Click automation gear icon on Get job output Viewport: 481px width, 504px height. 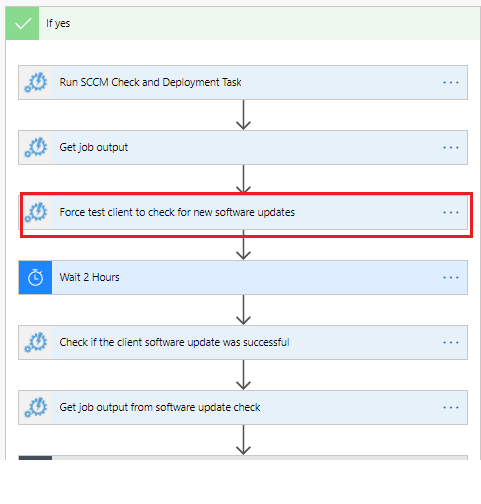click(x=35, y=147)
